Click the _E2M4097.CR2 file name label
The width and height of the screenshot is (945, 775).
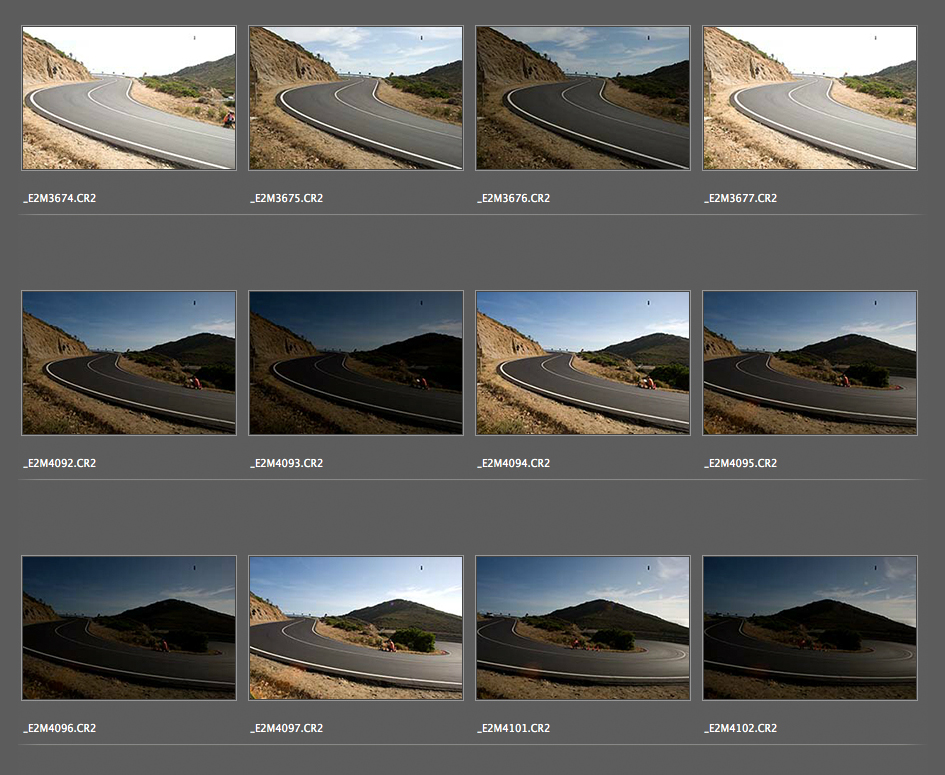pos(287,728)
